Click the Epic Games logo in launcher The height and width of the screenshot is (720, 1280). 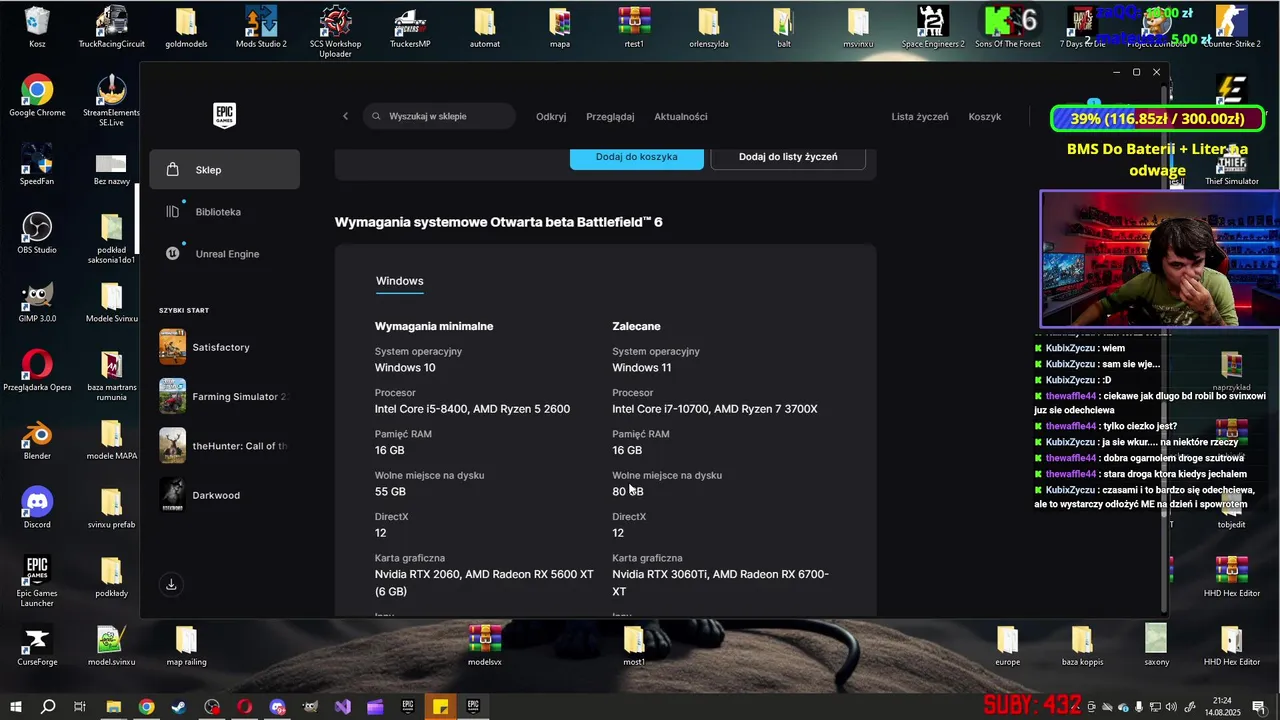225,115
